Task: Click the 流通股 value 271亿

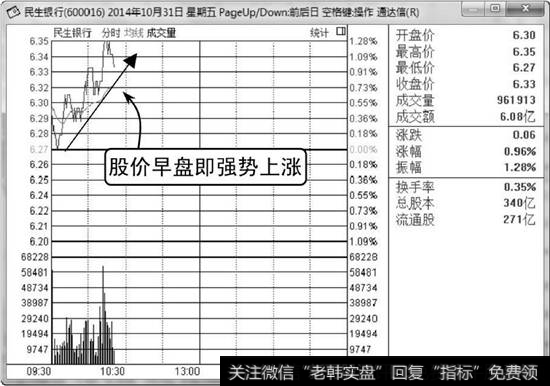Action: [x=520, y=220]
